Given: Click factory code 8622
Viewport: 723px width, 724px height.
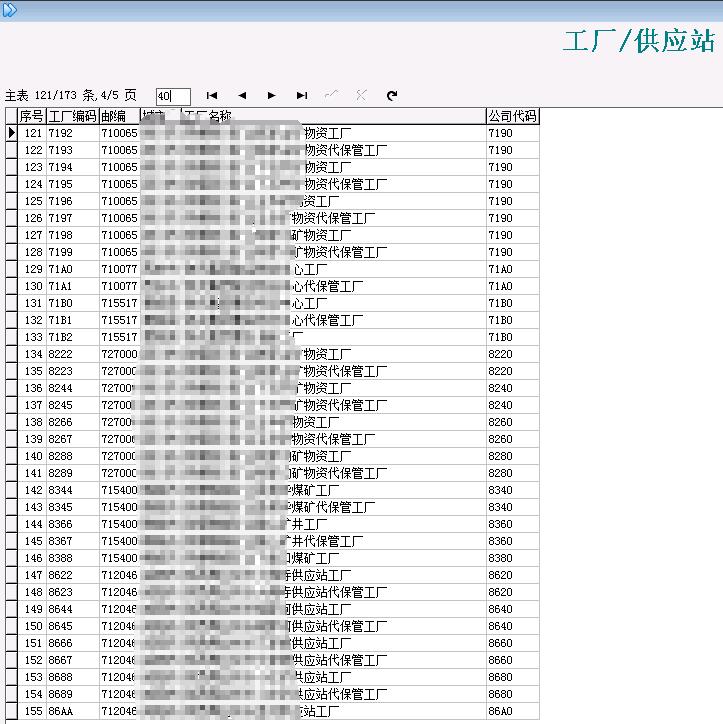Looking at the screenshot, I should coord(60,575).
